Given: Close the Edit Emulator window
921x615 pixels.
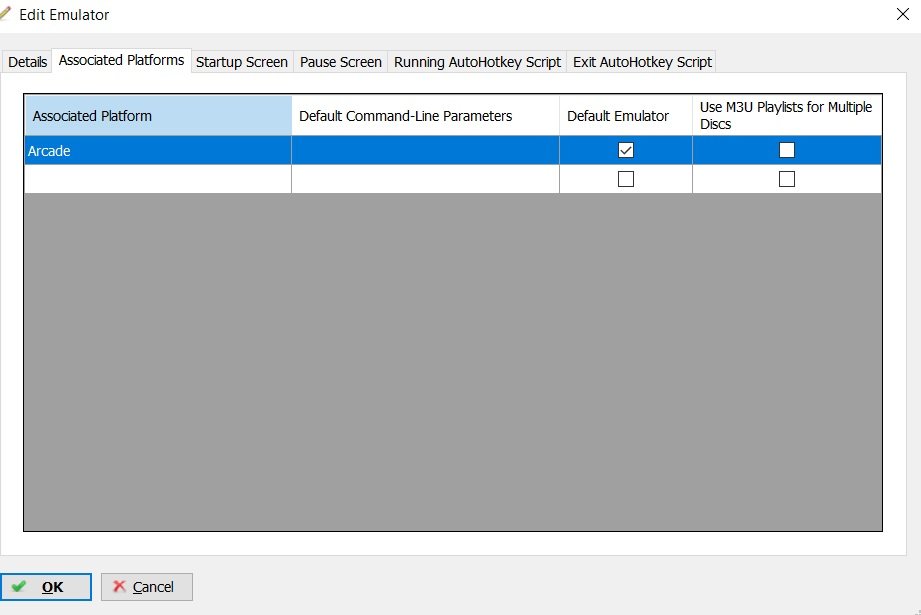Looking at the screenshot, I should [x=903, y=14].
